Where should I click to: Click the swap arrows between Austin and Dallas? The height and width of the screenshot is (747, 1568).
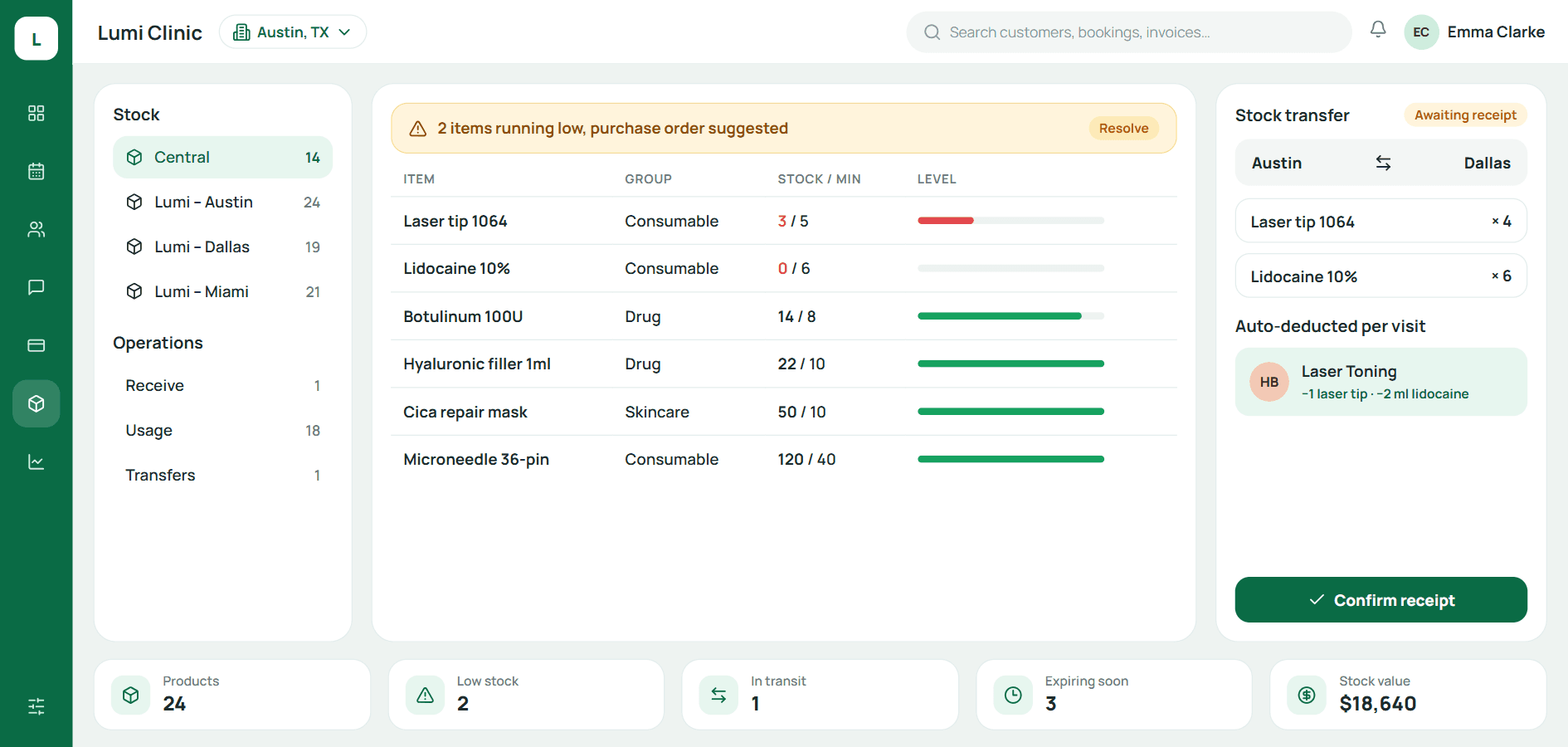[1383, 163]
